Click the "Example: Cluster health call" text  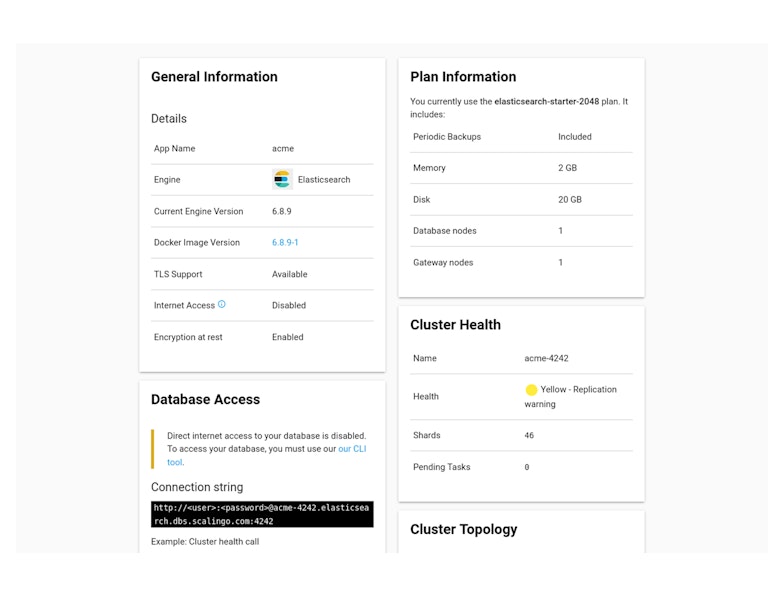205,542
